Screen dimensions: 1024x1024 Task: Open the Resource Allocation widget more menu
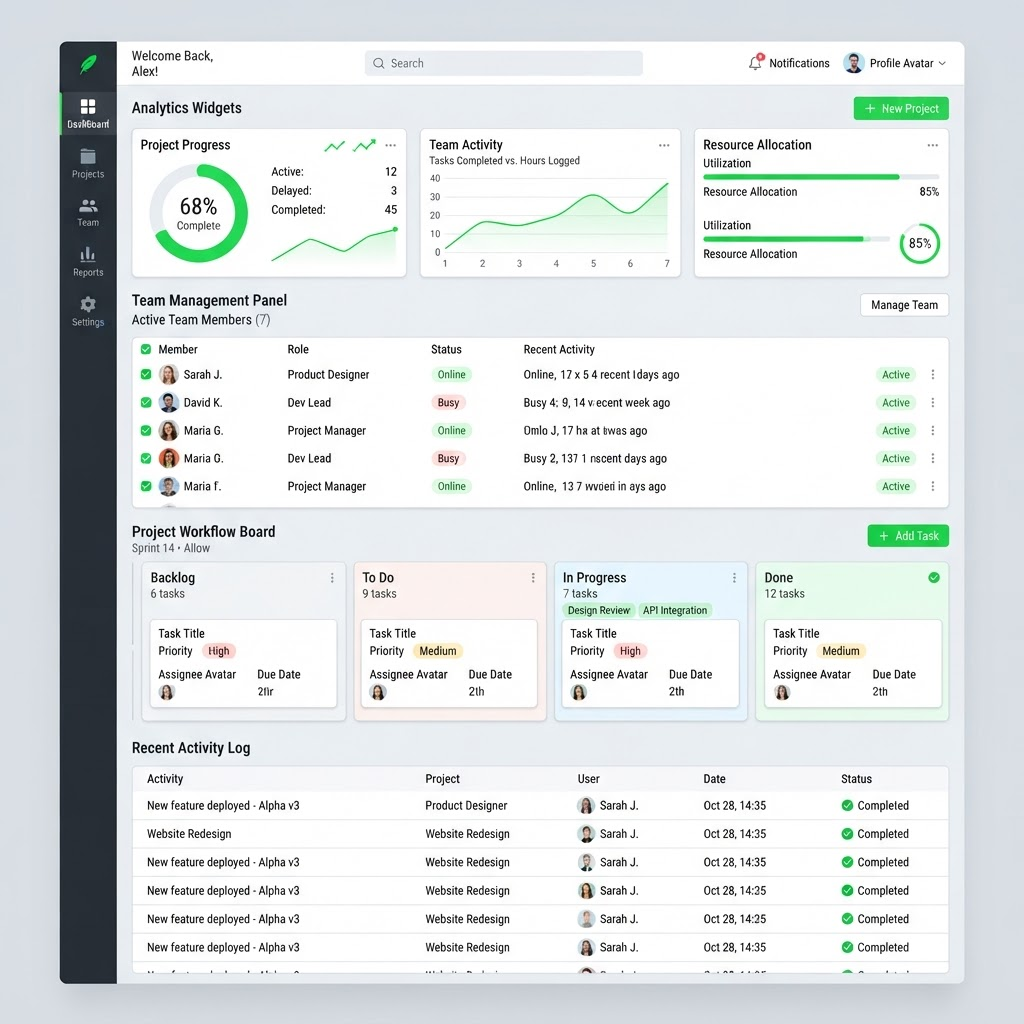point(933,145)
